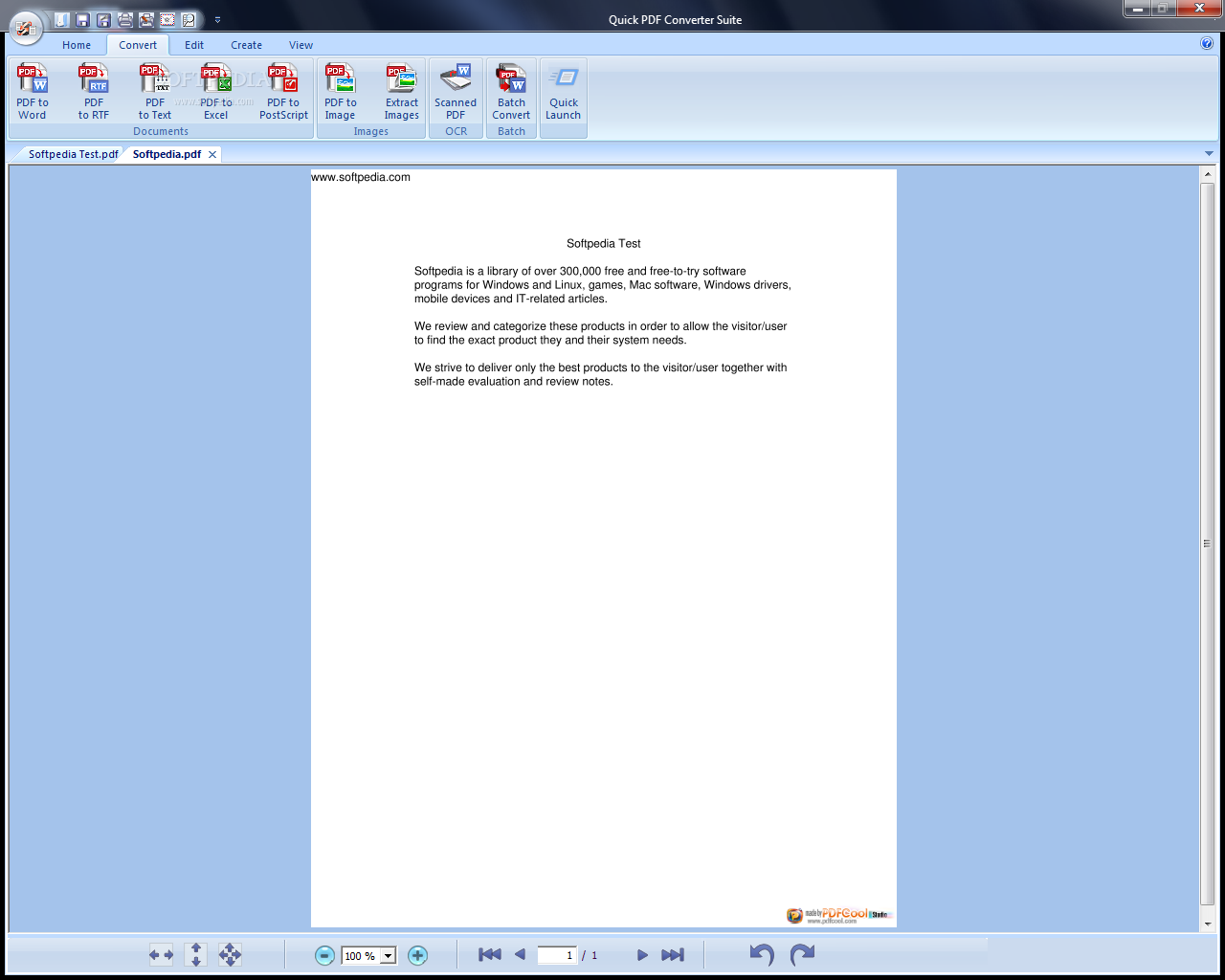The width and height of the screenshot is (1225, 980).
Task: Expand the open documents list arrow
Action: [1209, 153]
